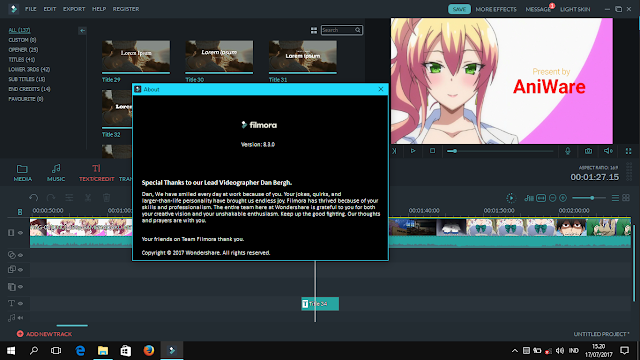
Task: Hide the second PIP track
Action: [x=20, y=287]
